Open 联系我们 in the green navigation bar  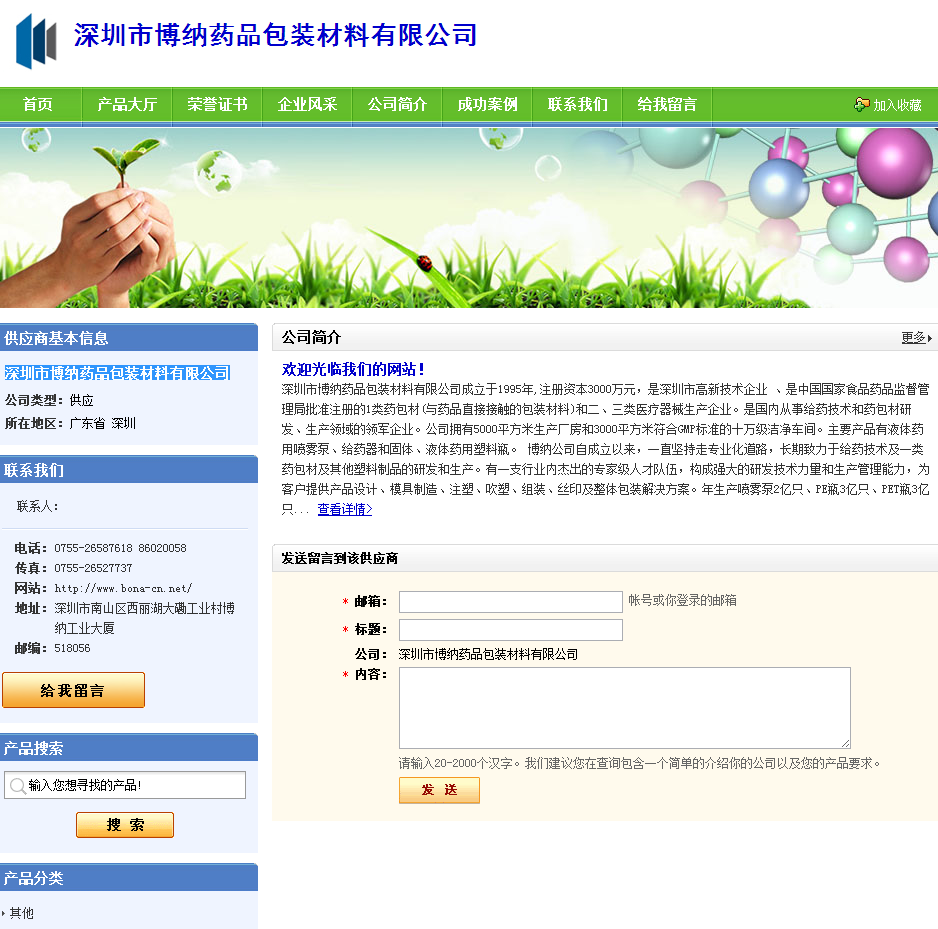[577, 105]
